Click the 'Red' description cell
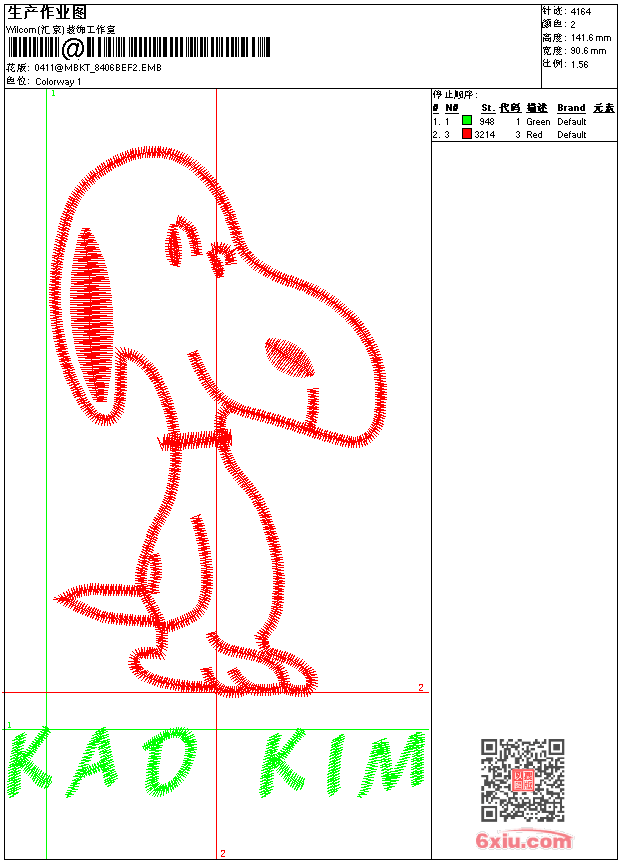The image size is (620, 860). pyautogui.click(x=534, y=135)
